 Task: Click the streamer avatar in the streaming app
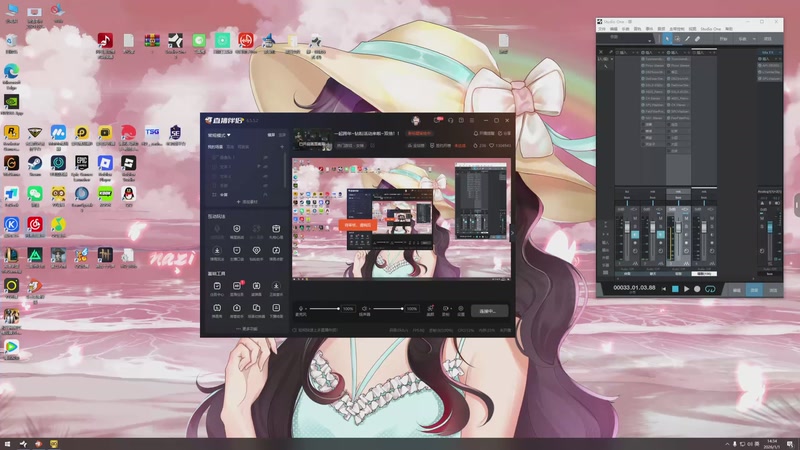click(416, 120)
